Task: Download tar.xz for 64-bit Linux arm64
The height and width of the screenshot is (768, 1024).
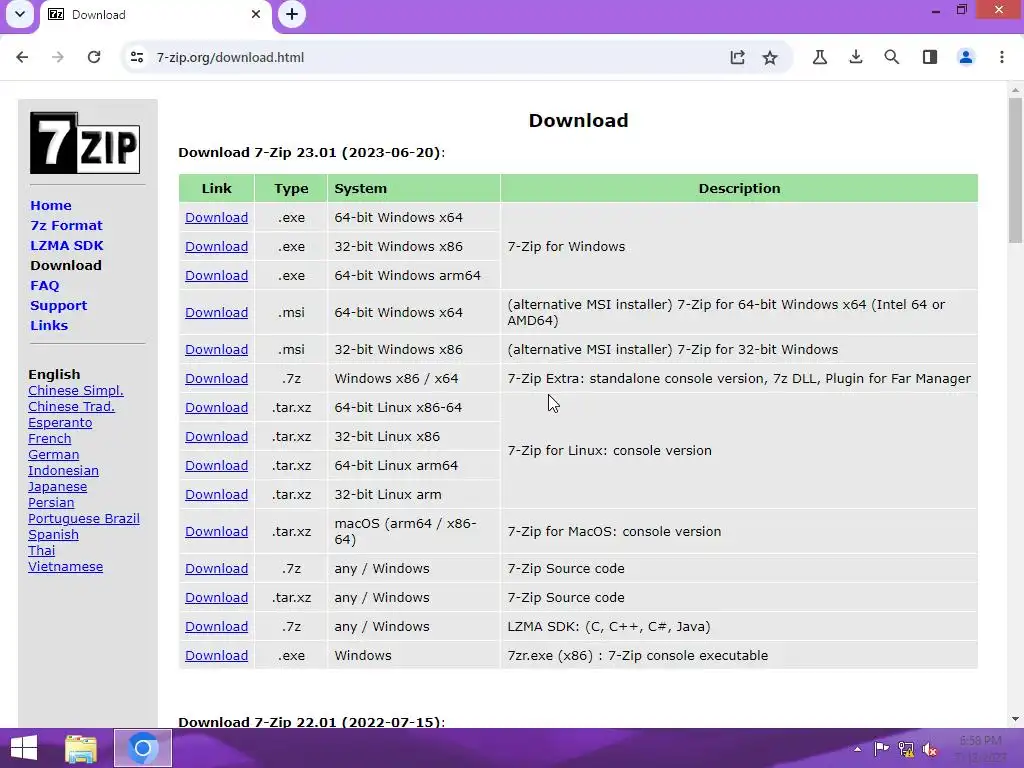Action: [216, 466]
